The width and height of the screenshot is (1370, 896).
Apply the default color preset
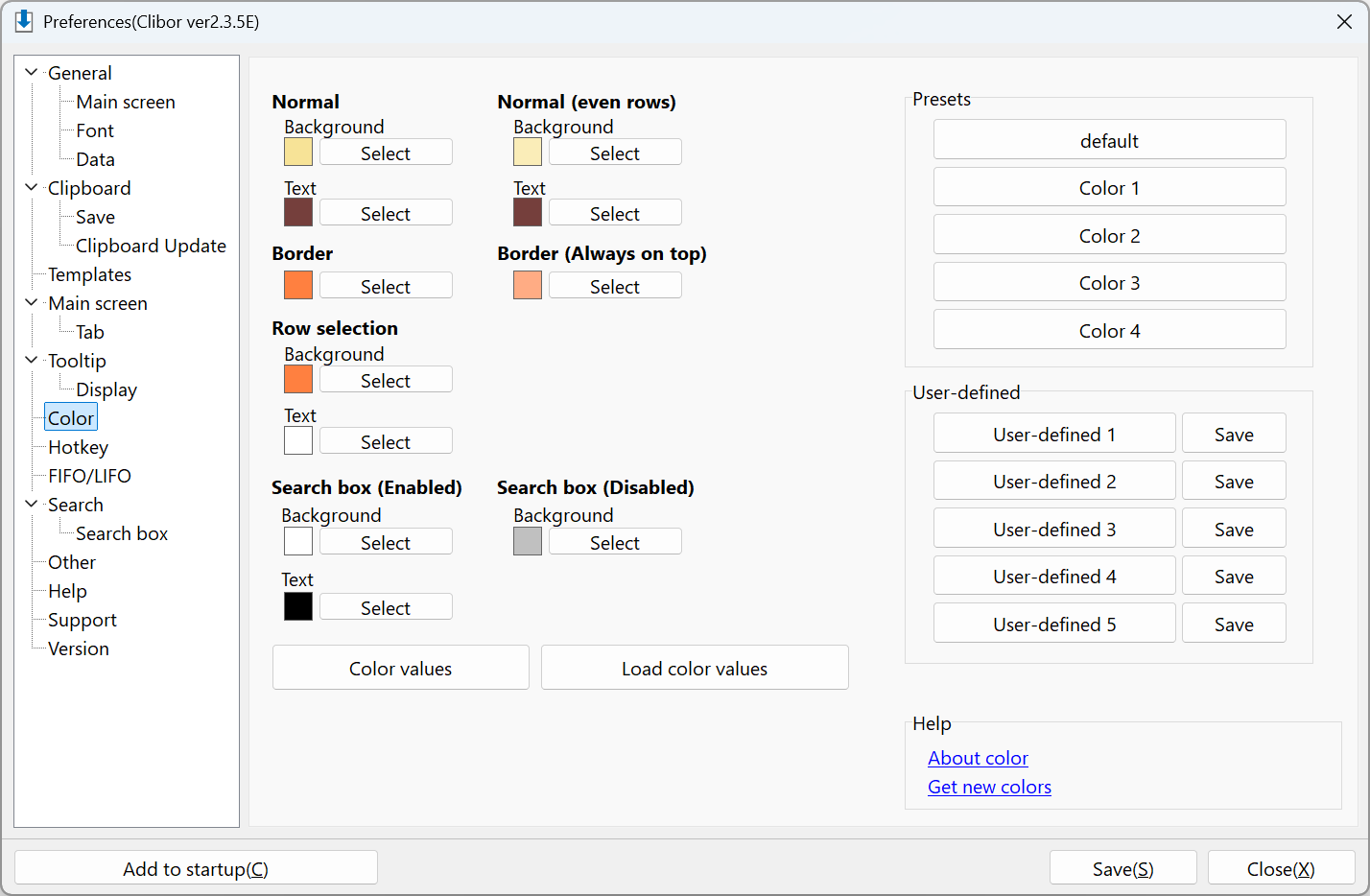click(x=1110, y=140)
